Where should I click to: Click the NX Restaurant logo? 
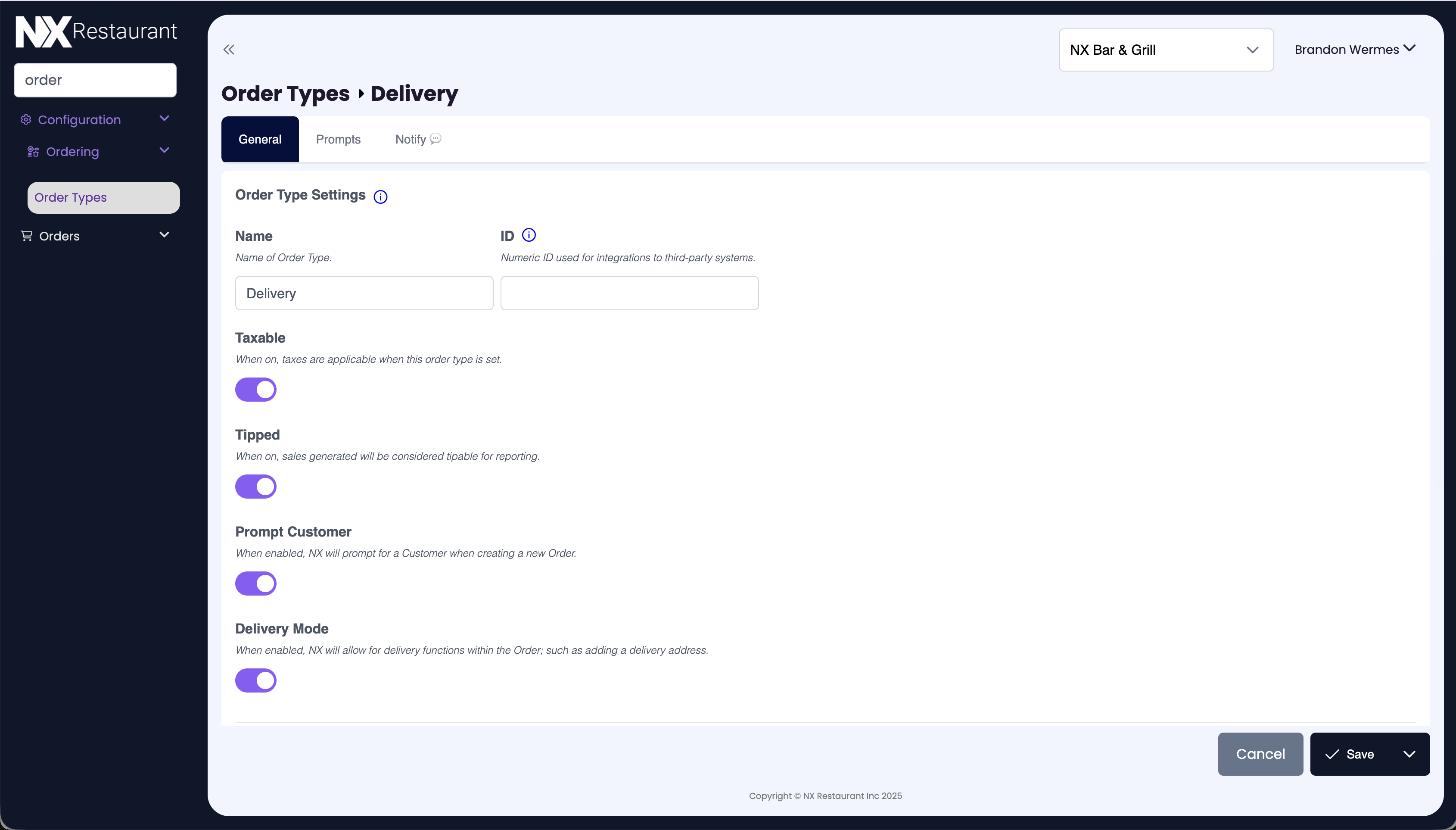(96, 31)
